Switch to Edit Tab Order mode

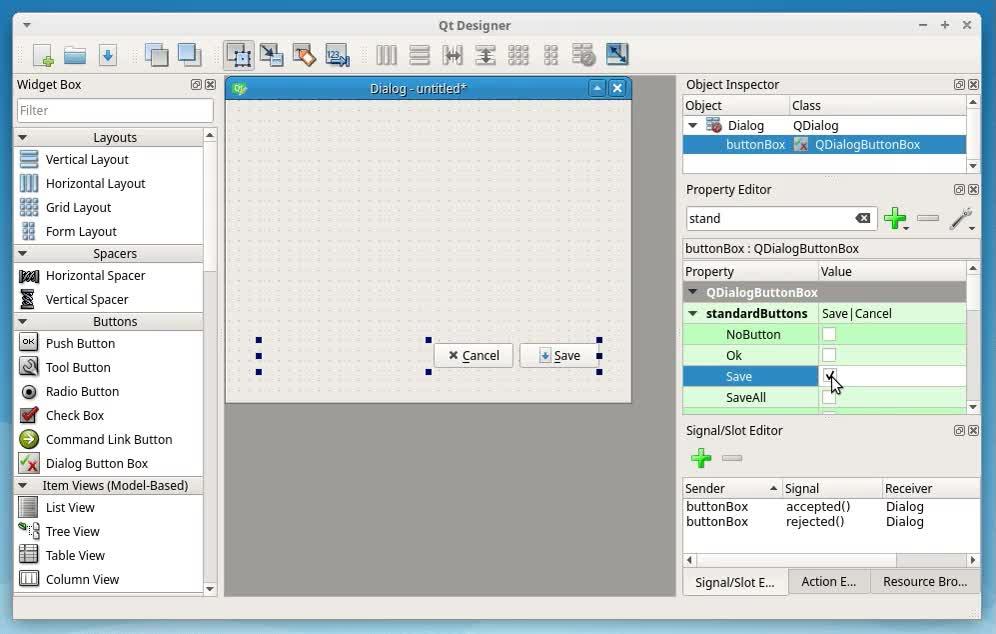(337, 55)
